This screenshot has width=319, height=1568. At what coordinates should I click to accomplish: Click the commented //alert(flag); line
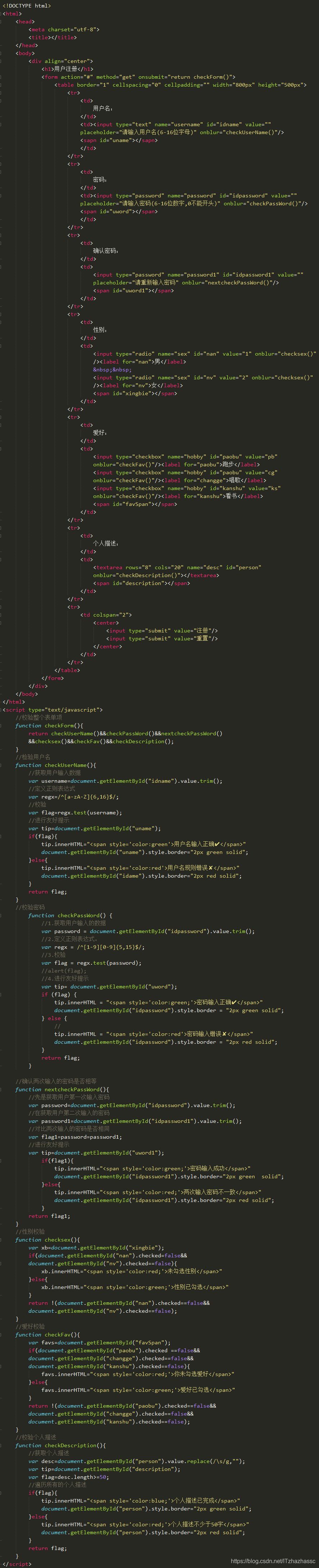point(64,972)
